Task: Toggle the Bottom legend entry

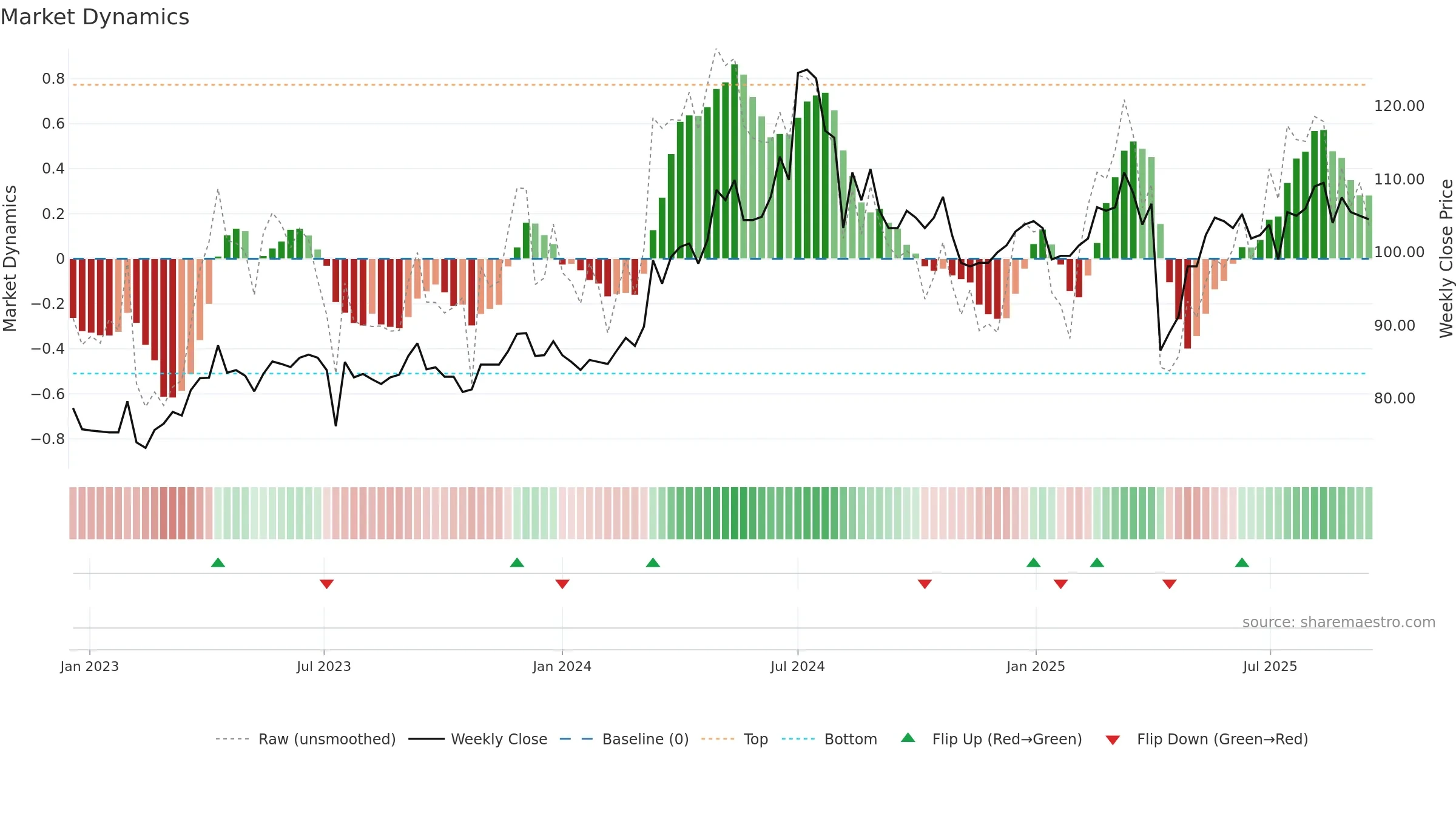Action: pyautogui.click(x=829, y=739)
